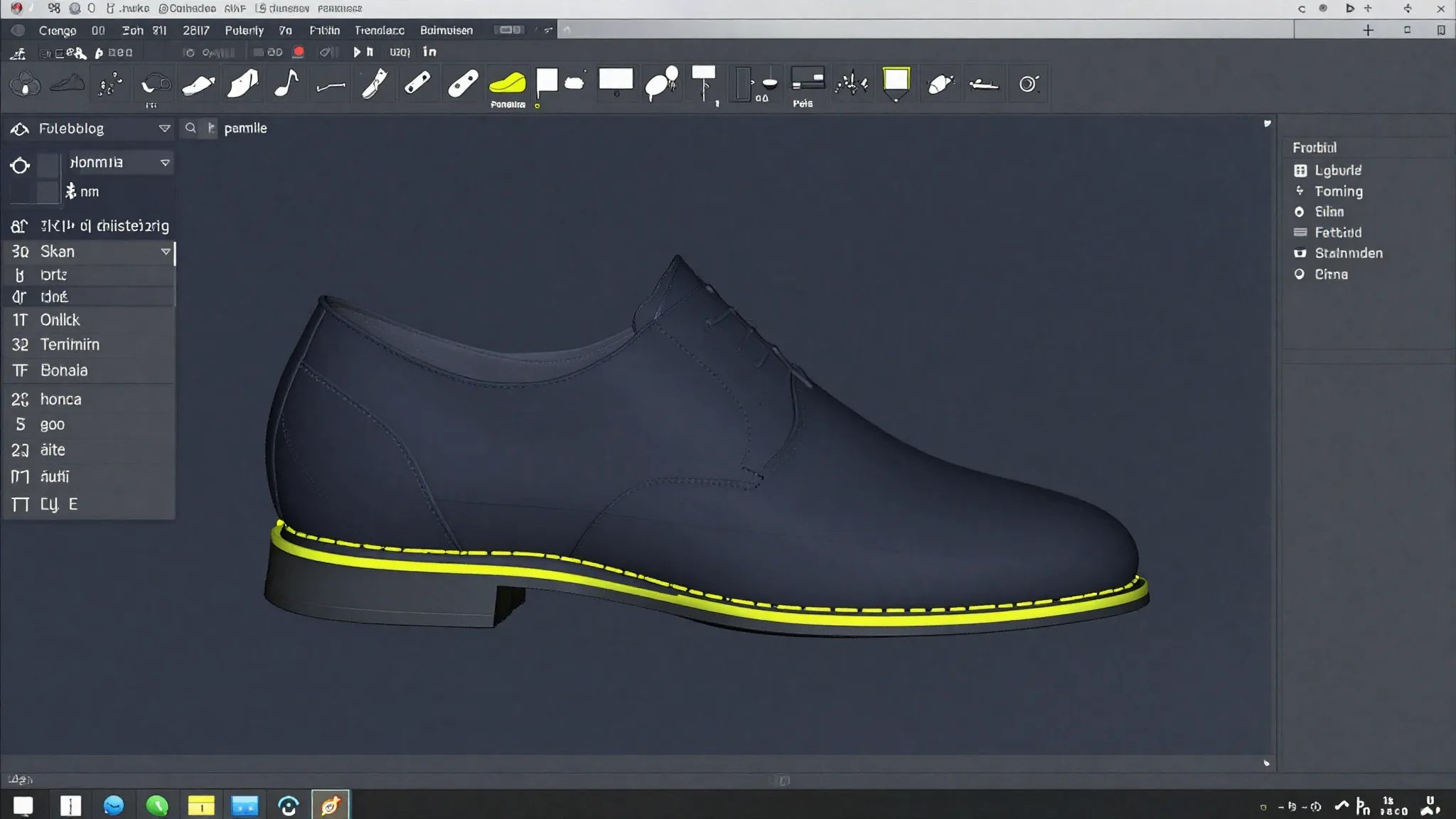Click the white flat shoe-last tool icon

pos(198,85)
